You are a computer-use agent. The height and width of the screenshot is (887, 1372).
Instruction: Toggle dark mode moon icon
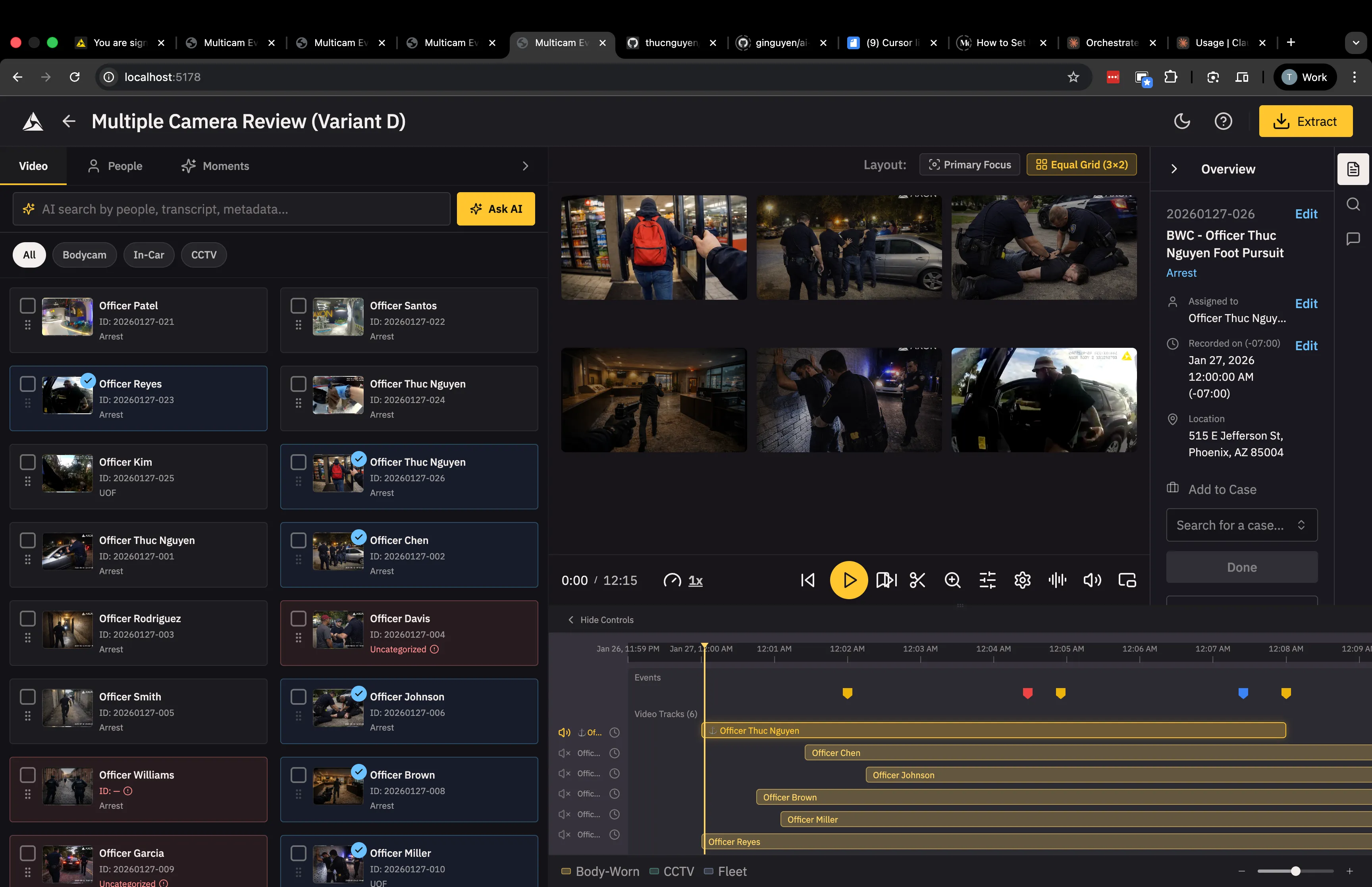click(1181, 121)
